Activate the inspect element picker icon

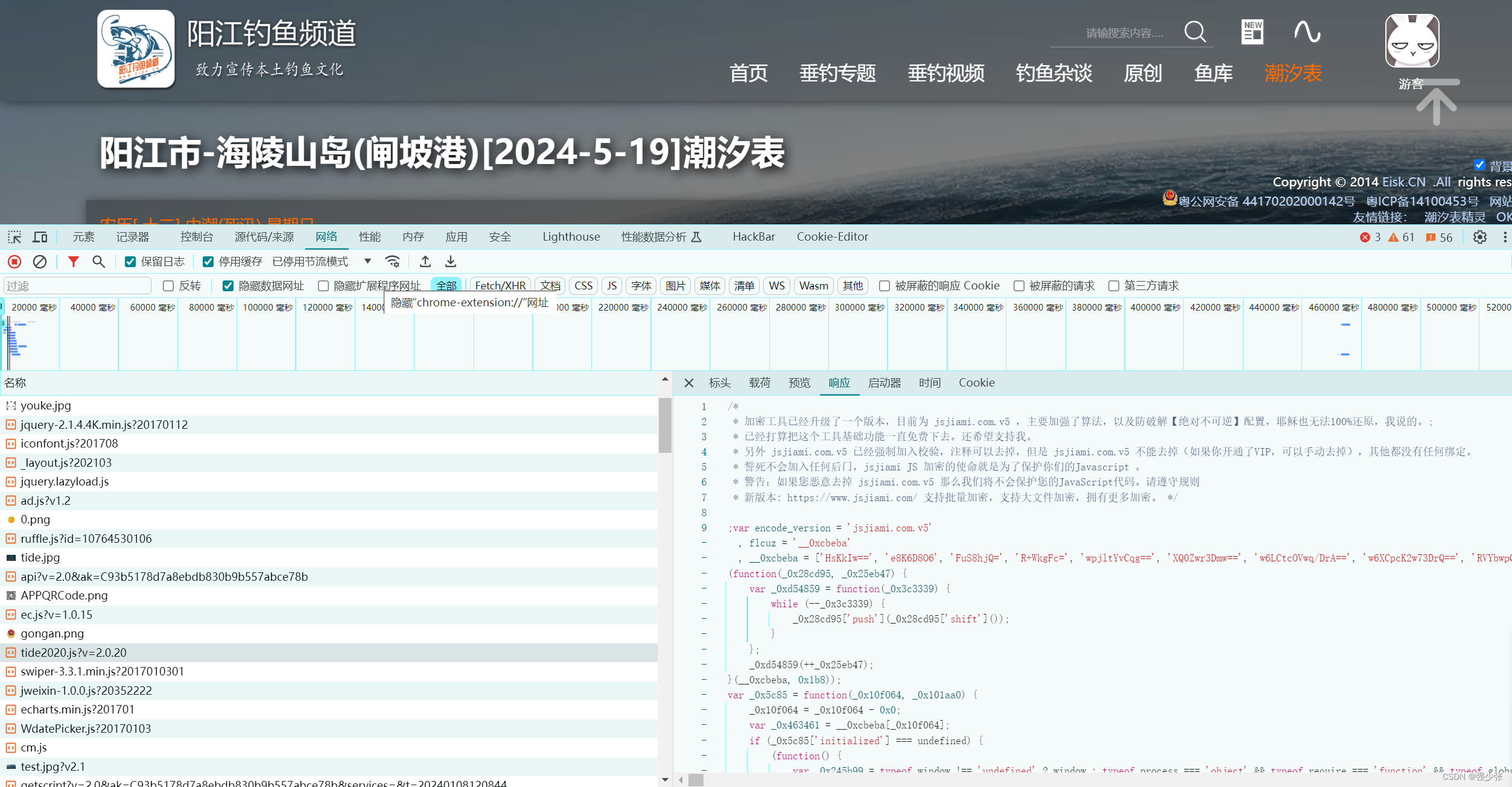click(x=14, y=237)
